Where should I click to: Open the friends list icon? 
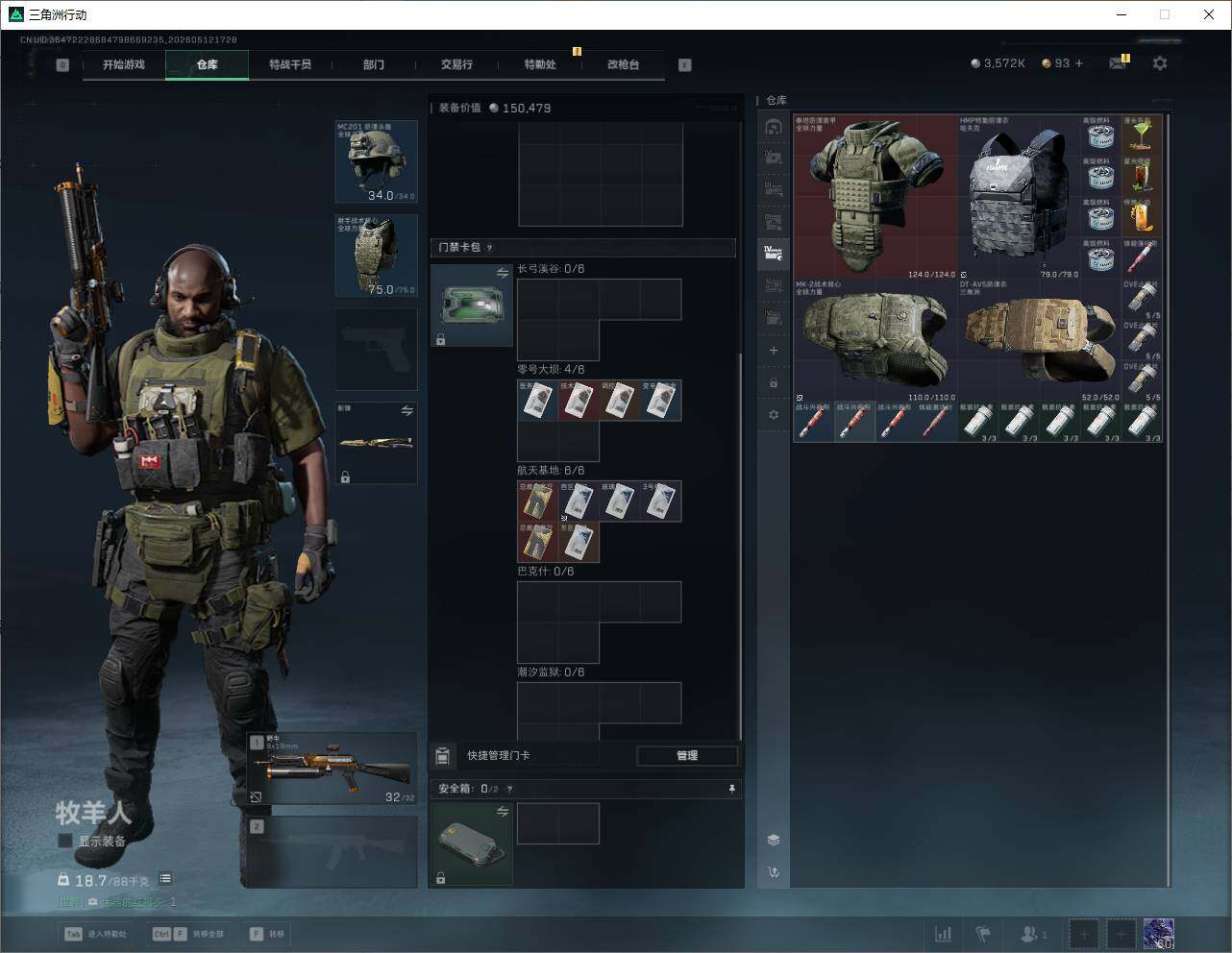[1033, 934]
